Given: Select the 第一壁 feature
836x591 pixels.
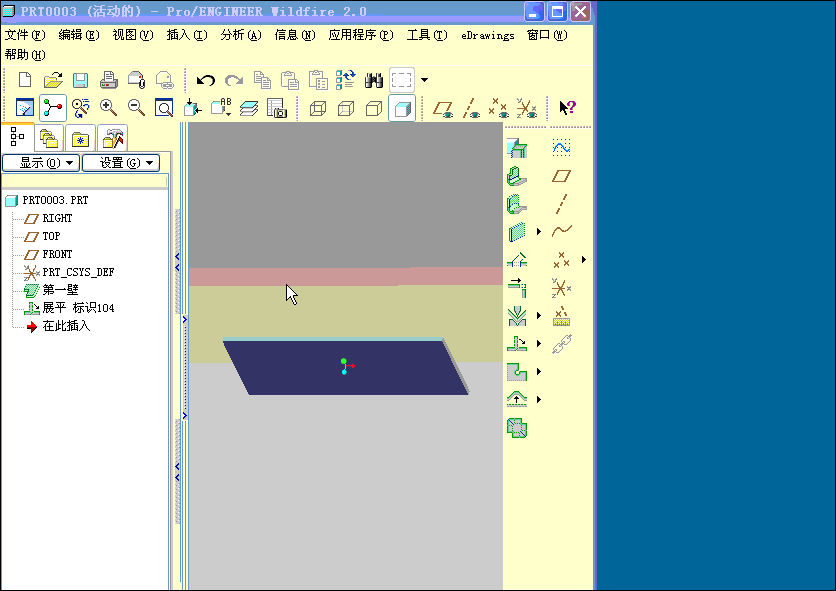Looking at the screenshot, I should [60, 290].
